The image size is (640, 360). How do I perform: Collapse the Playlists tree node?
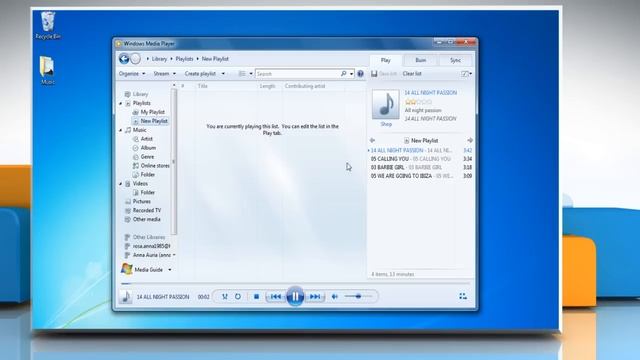pos(121,103)
